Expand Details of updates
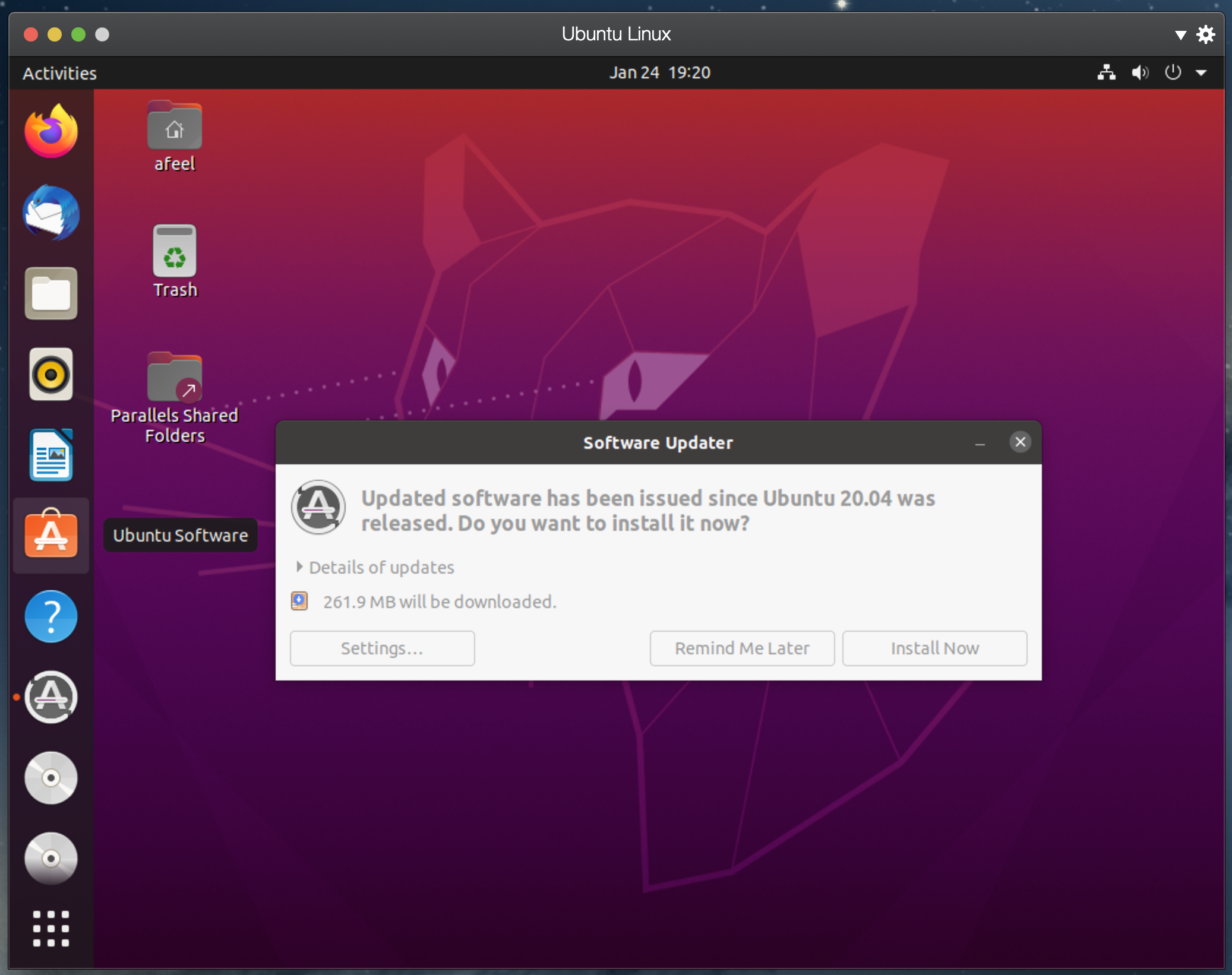This screenshot has width=1232, height=975. [x=375, y=567]
